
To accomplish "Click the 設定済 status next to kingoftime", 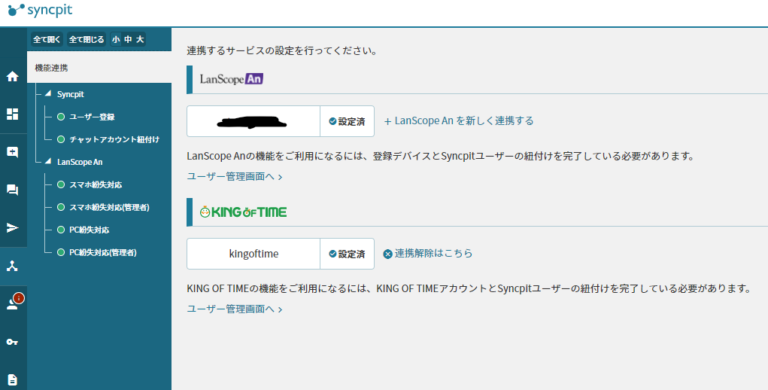I will point(347,254).
